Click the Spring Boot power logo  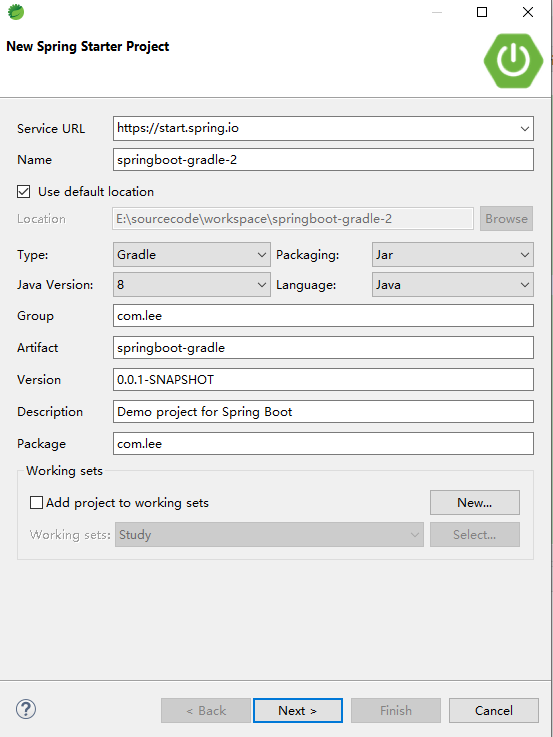click(513, 61)
